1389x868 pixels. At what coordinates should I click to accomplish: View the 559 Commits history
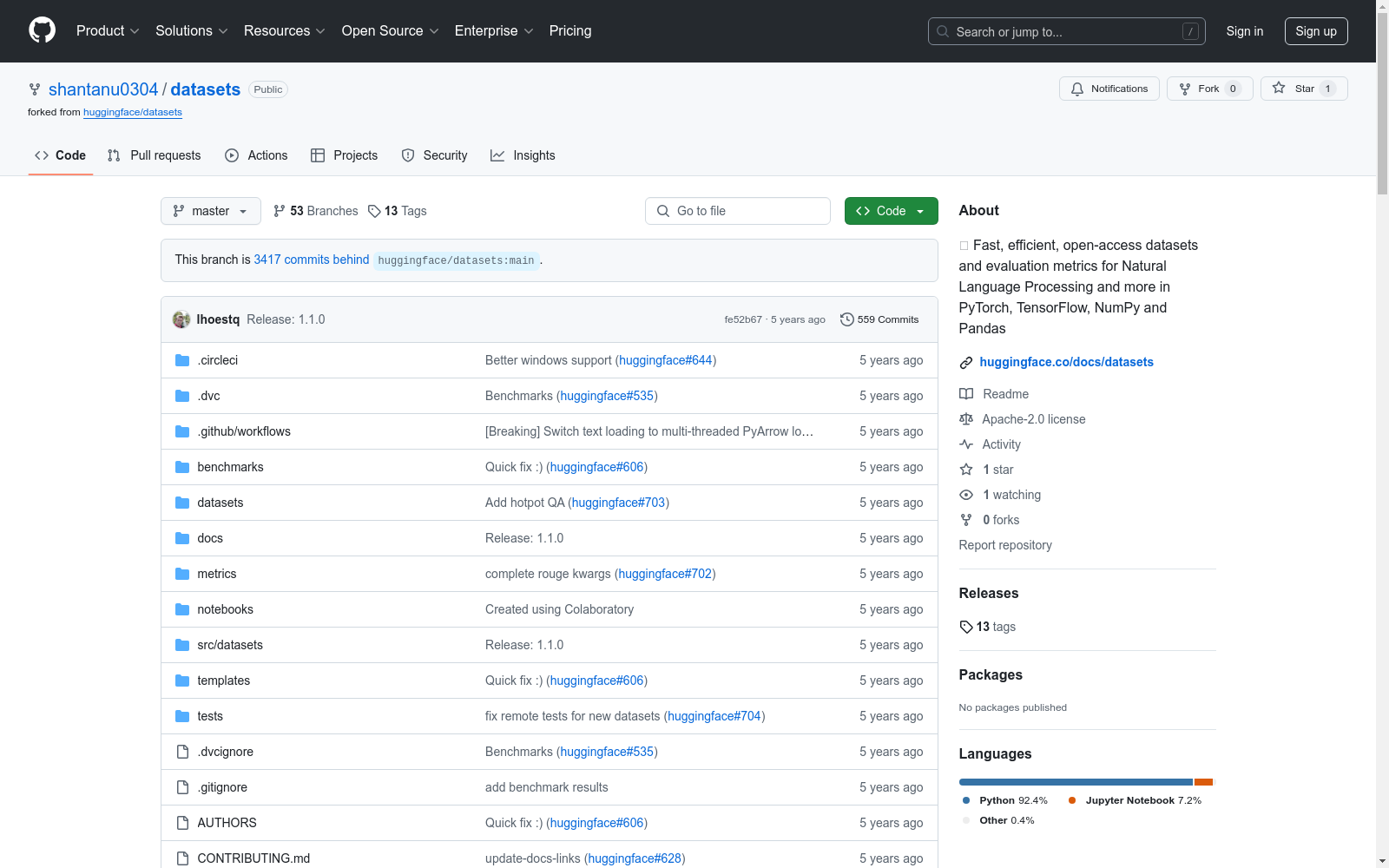879,319
